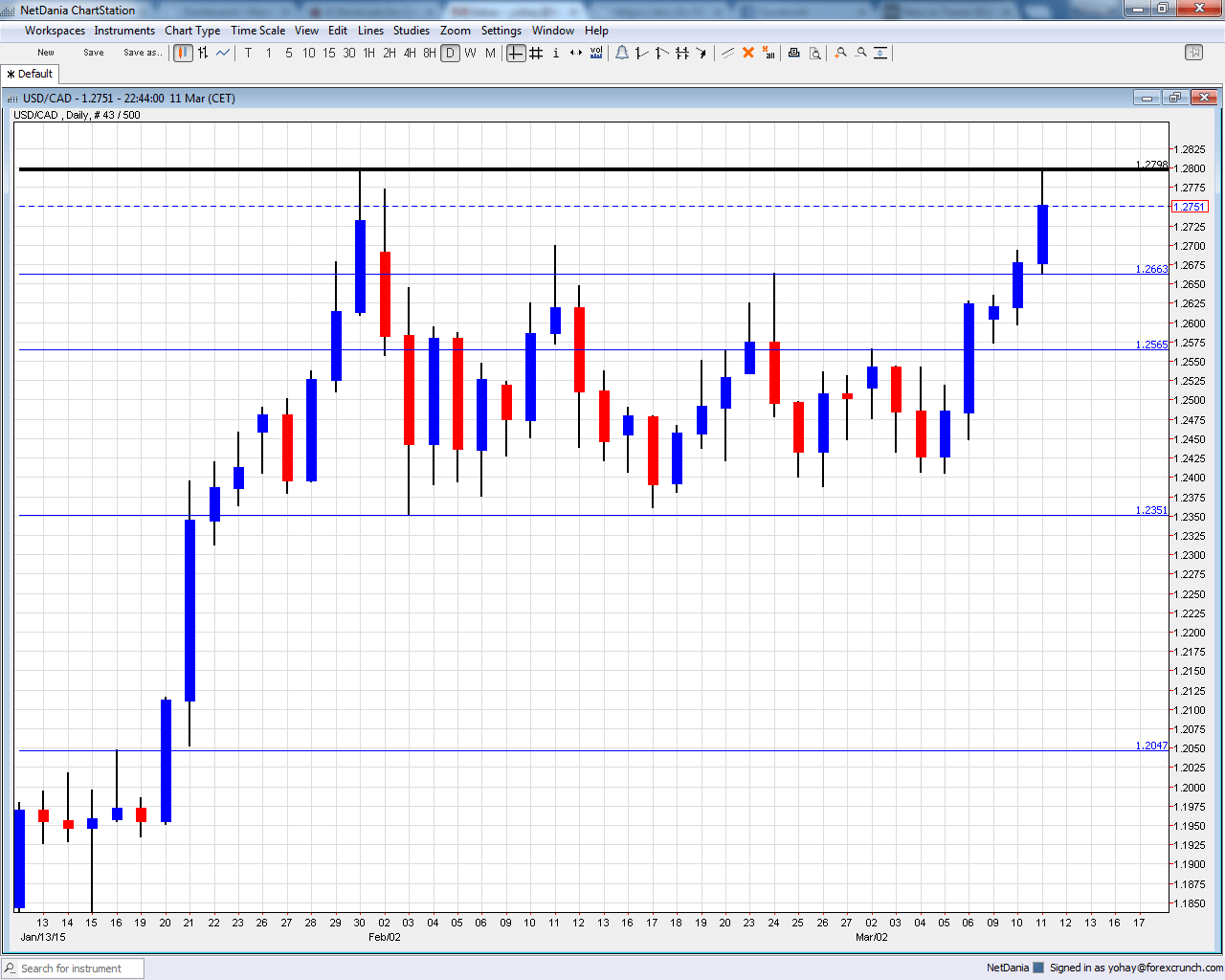Open the Time Scale menu
The height and width of the screenshot is (980, 1225).
[x=257, y=31]
